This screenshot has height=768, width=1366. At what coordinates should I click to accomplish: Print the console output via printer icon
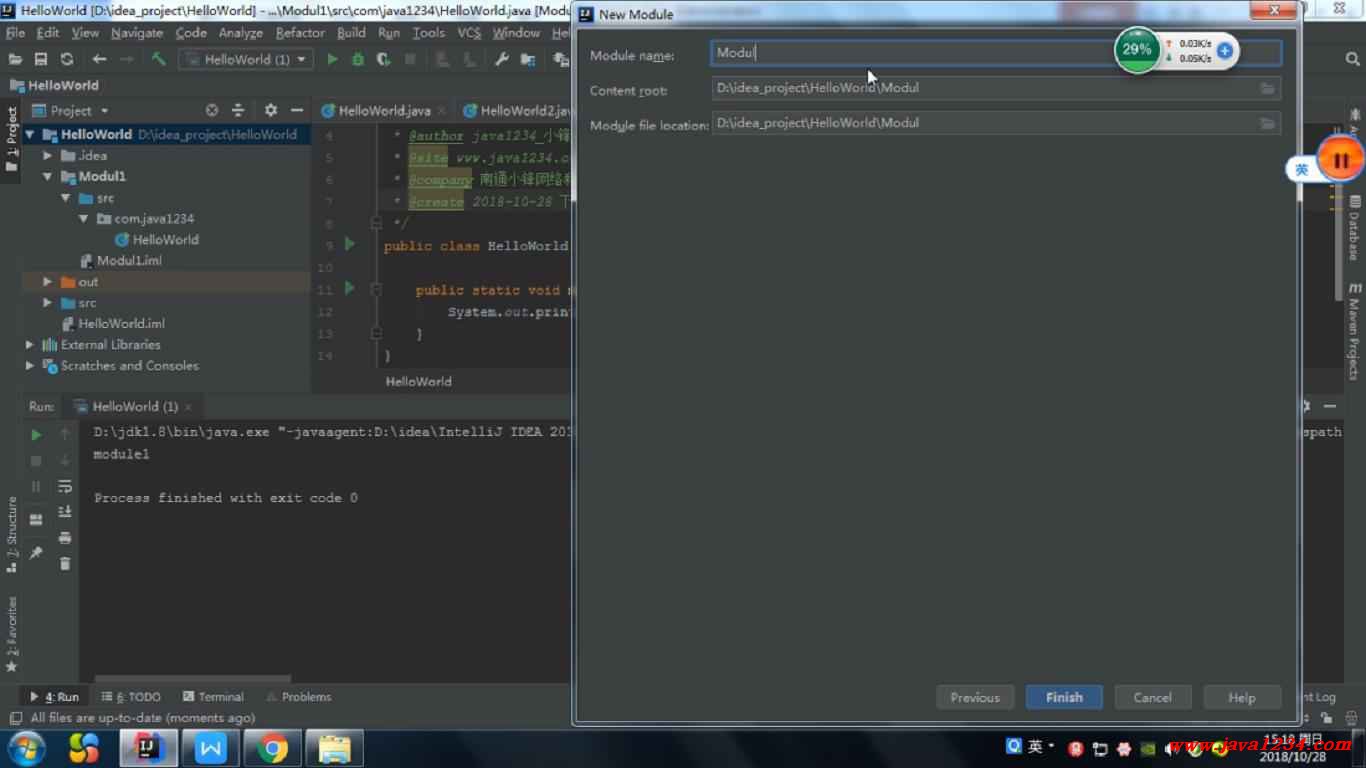(x=65, y=538)
